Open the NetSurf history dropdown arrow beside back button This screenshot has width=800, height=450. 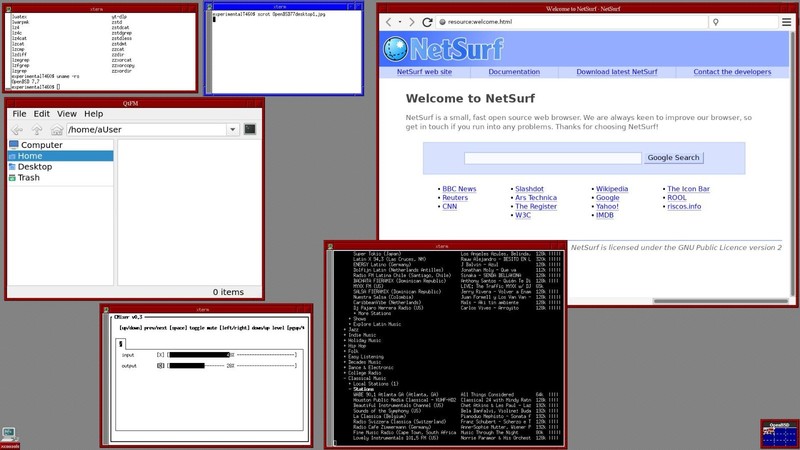click(x=400, y=22)
